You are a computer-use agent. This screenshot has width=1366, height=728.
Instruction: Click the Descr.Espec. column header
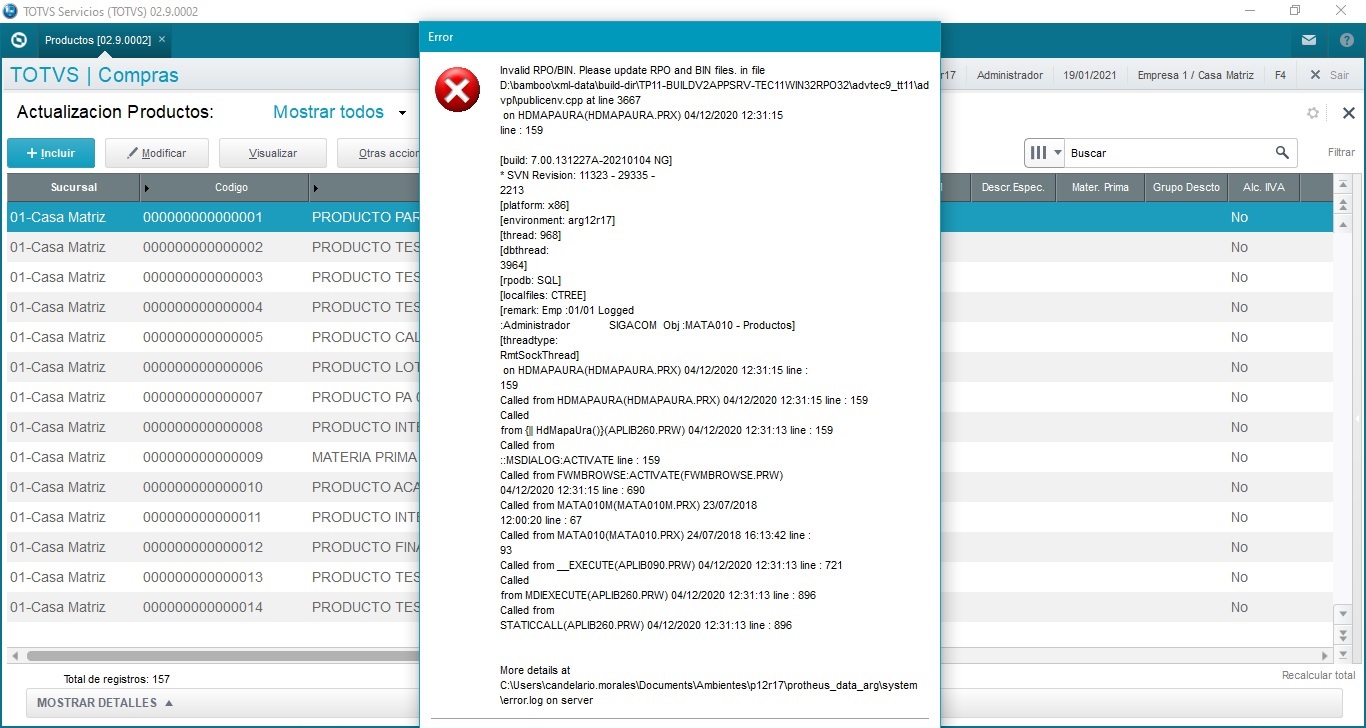[x=1013, y=187]
